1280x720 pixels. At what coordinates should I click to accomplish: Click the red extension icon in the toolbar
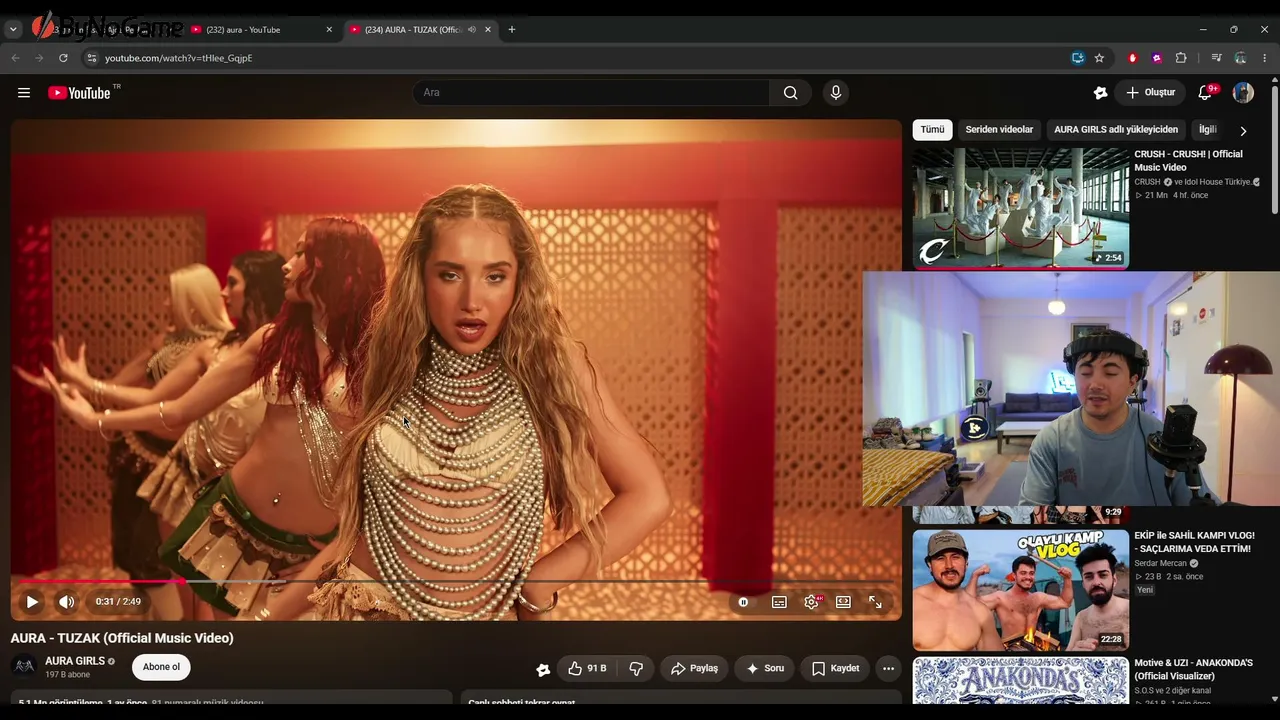coord(1133,58)
